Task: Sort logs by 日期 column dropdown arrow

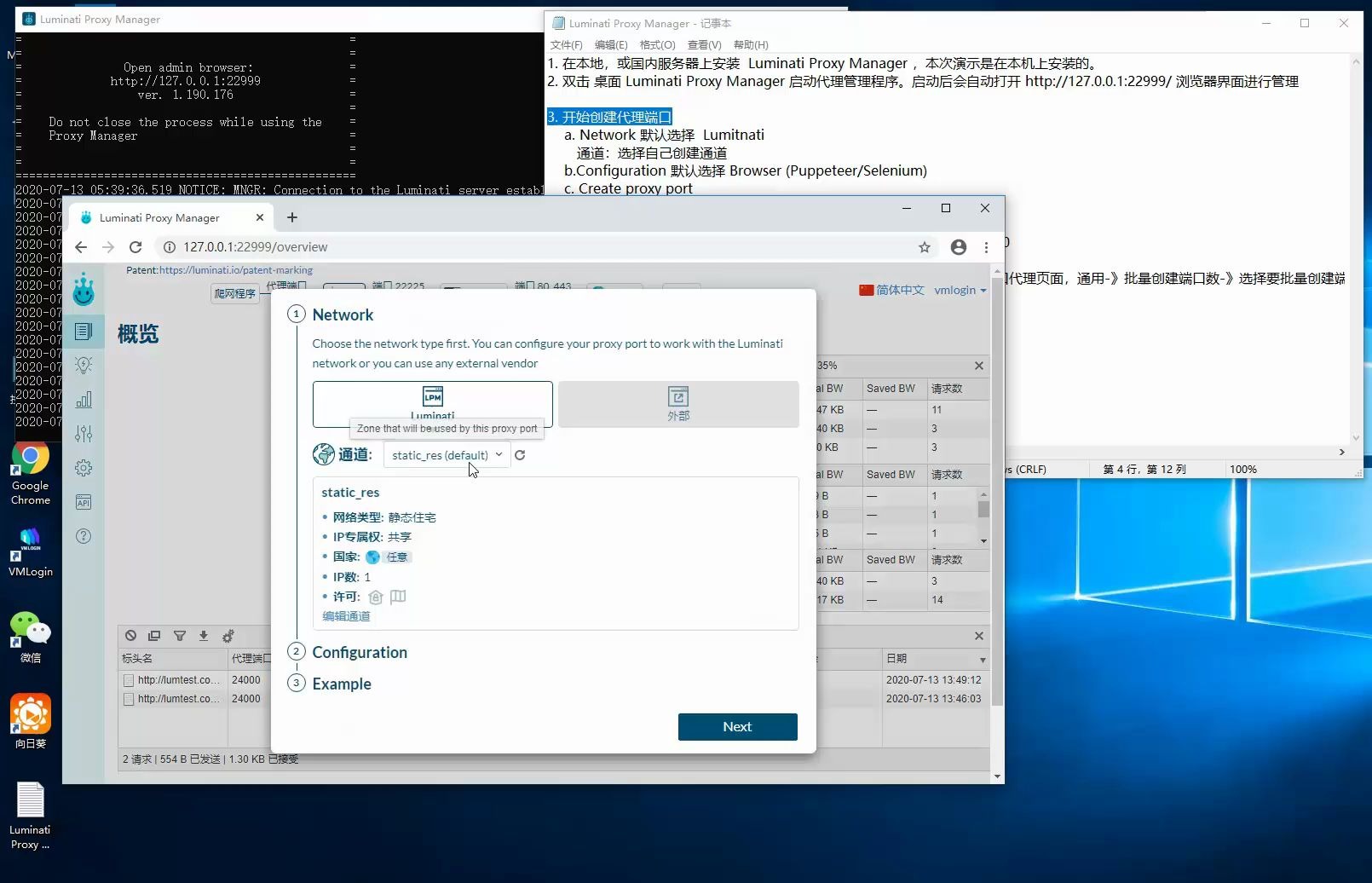Action: (x=983, y=660)
